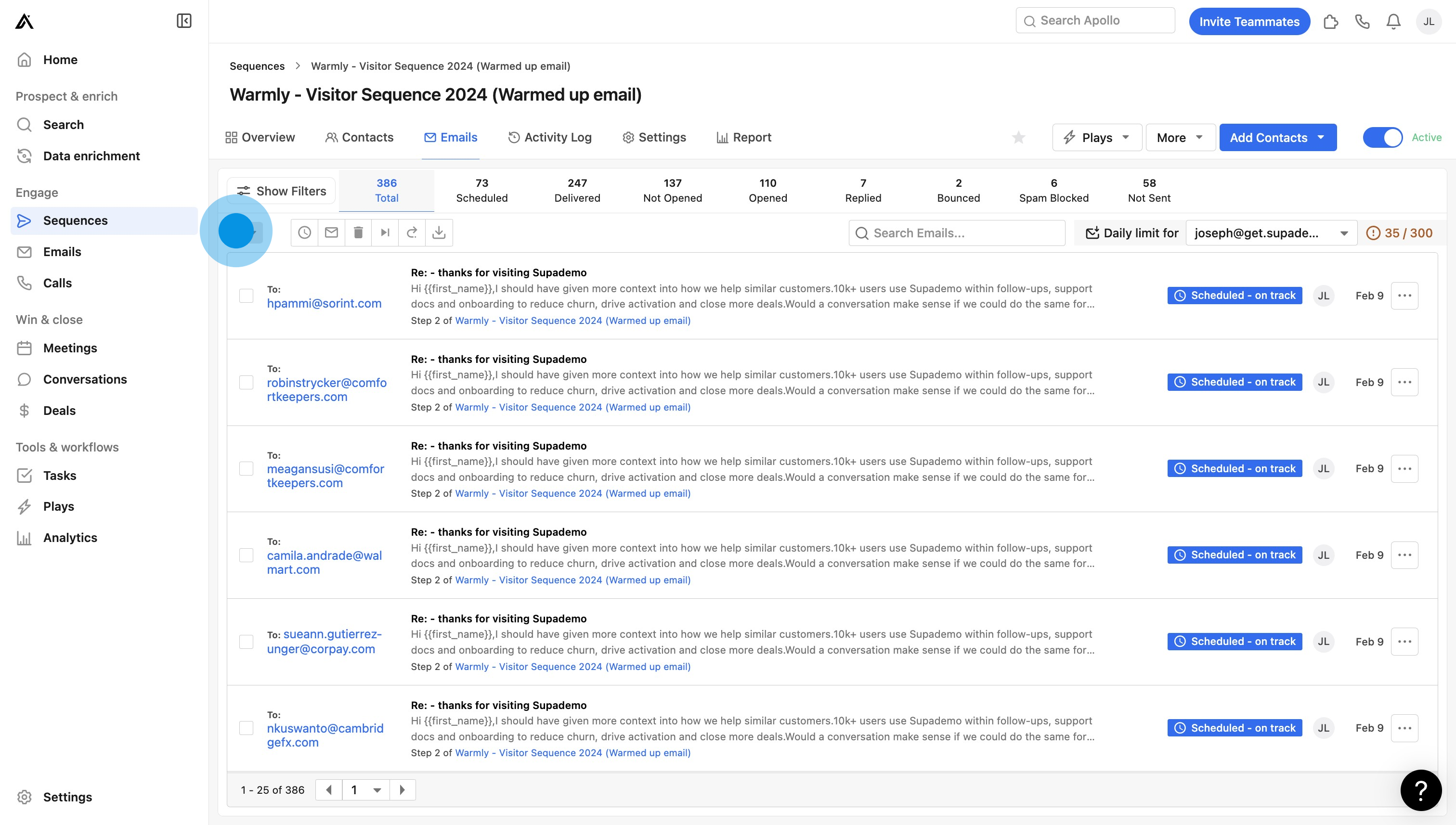The image size is (1456, 825).
Task: Click the Invite Teammates button
Action: pyautogui.click(x=1248, y=22)
